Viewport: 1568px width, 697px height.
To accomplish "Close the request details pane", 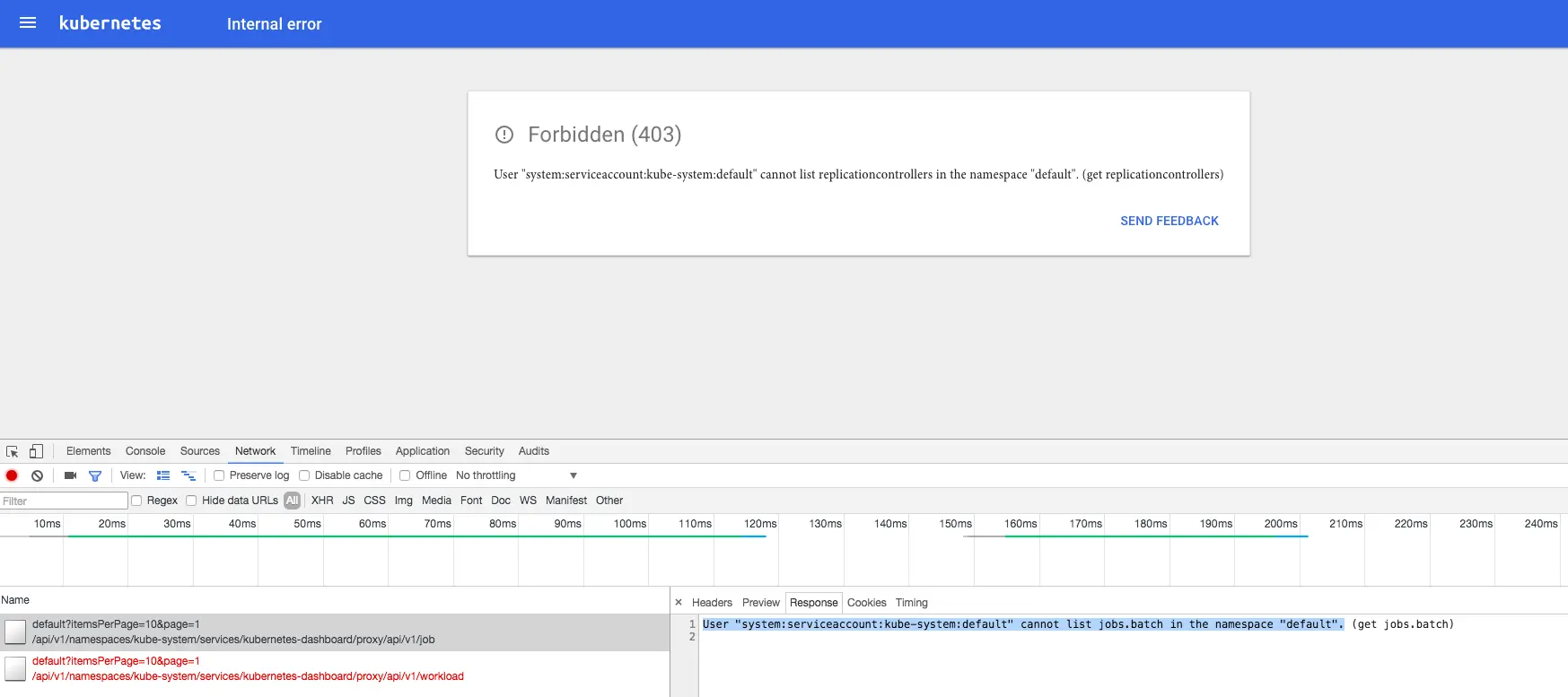I will pyautogui.click(x=679, y=603).
